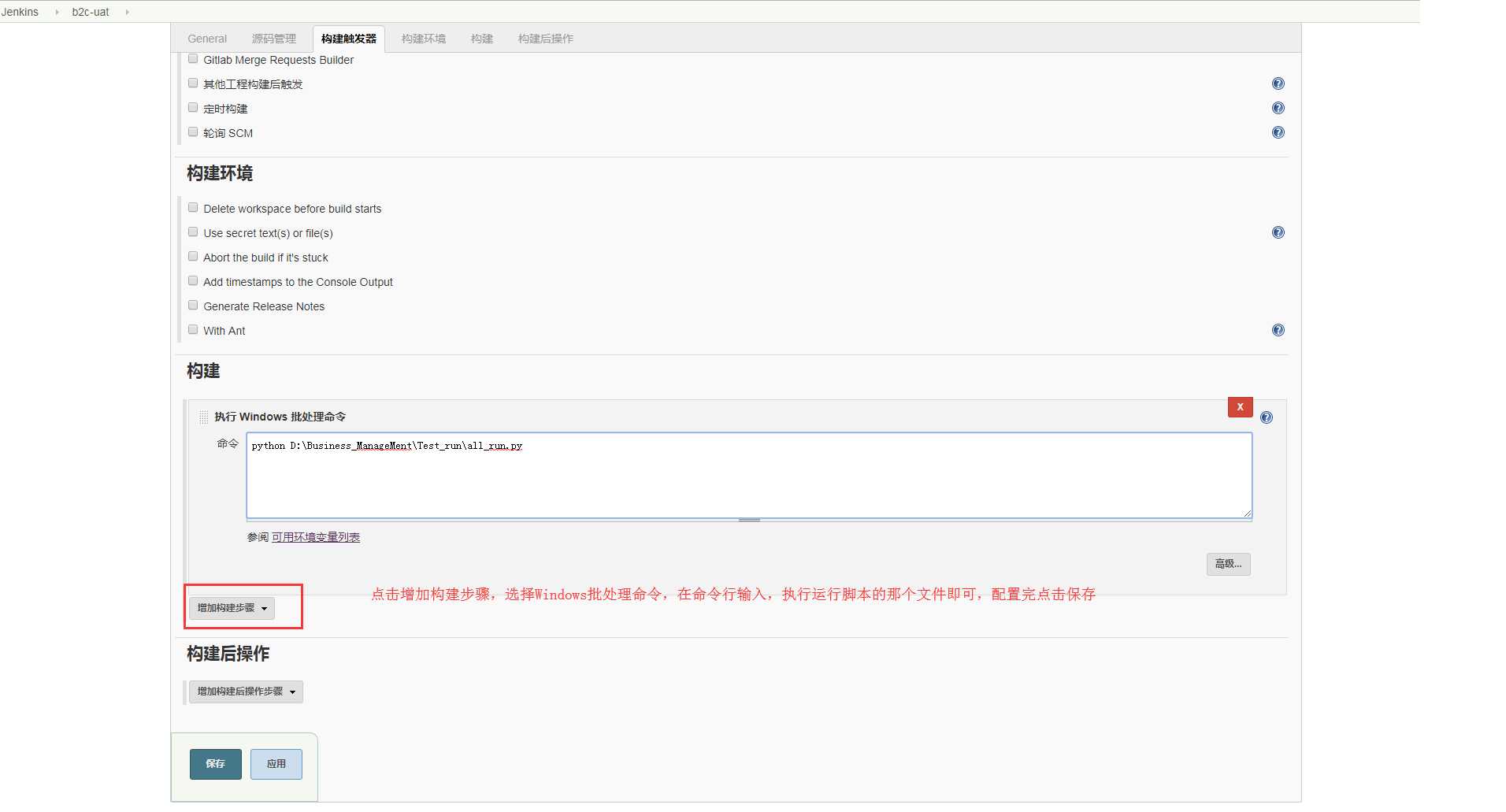This screenshot has width=1506, height=812.
Task: Switch to the General tab
Action: pyautogui.click(x=207, y=39)
